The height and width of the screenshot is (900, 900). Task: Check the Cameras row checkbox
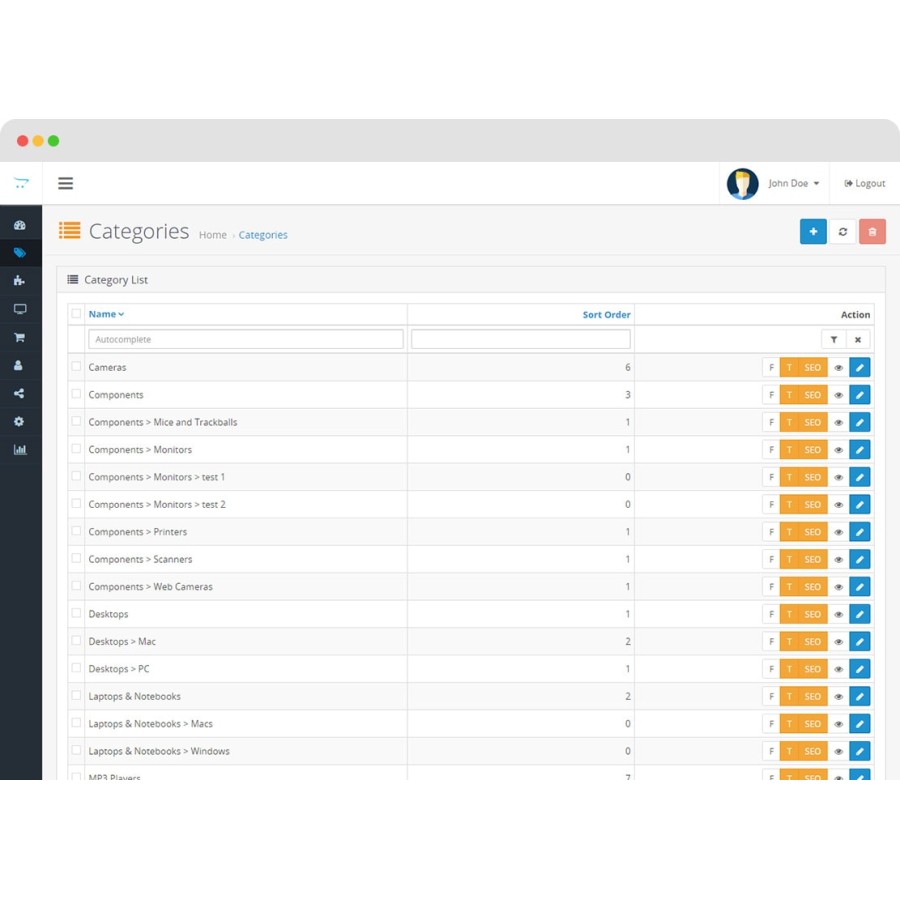click(76, 366)
